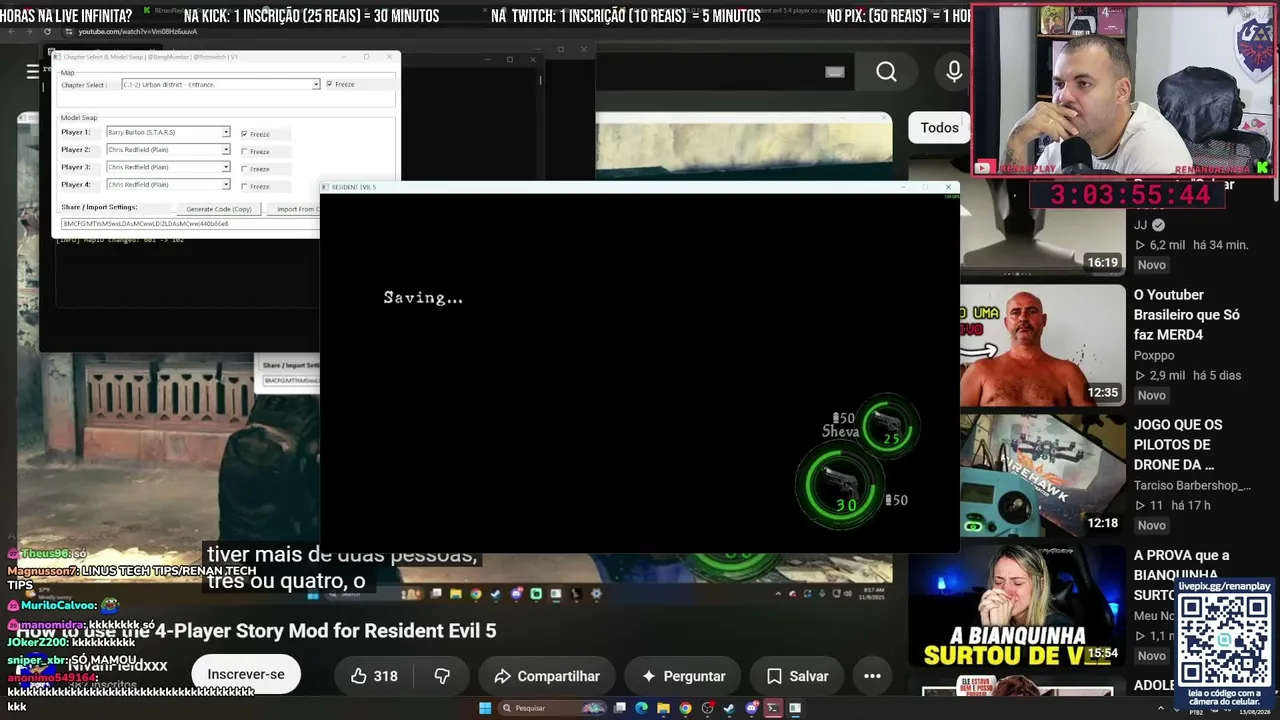Screen dimensions: 1280x720
Task: Open more actions ellipsis under video
Action: (872, 676)
